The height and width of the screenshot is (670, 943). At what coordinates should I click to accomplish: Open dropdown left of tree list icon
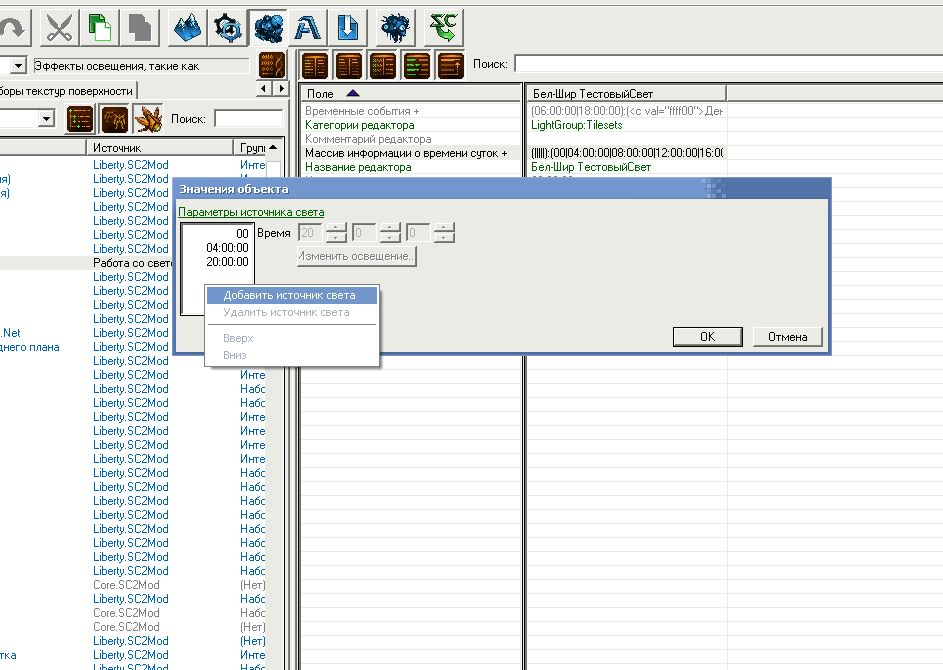click(46, 118)
